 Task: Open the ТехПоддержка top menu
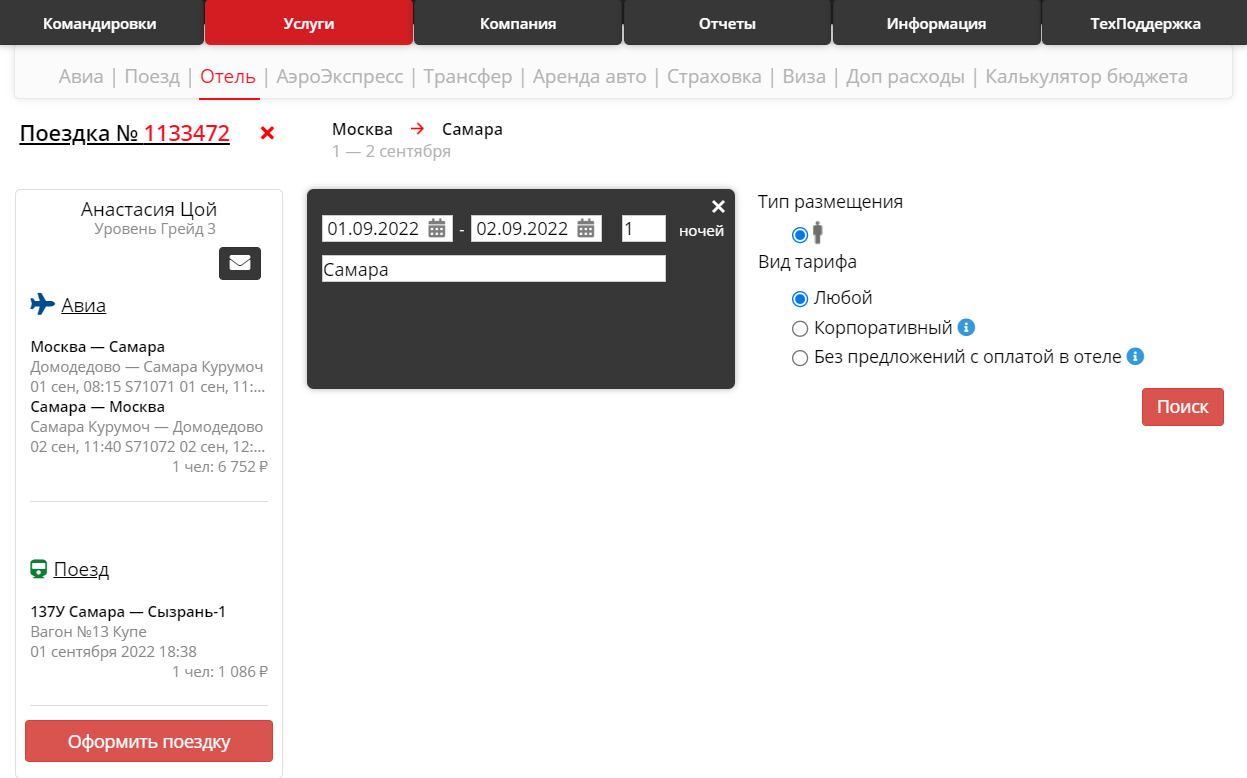pyautogui.click(x=1145, y=23)
